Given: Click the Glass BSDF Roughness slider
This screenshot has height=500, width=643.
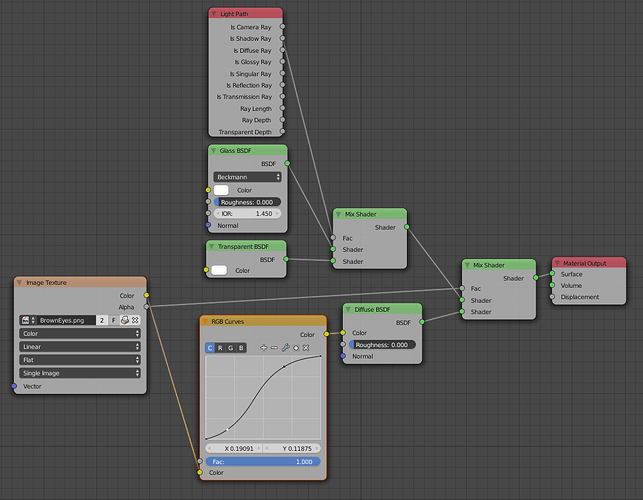Looking at the screenshot, I should 247,202.
